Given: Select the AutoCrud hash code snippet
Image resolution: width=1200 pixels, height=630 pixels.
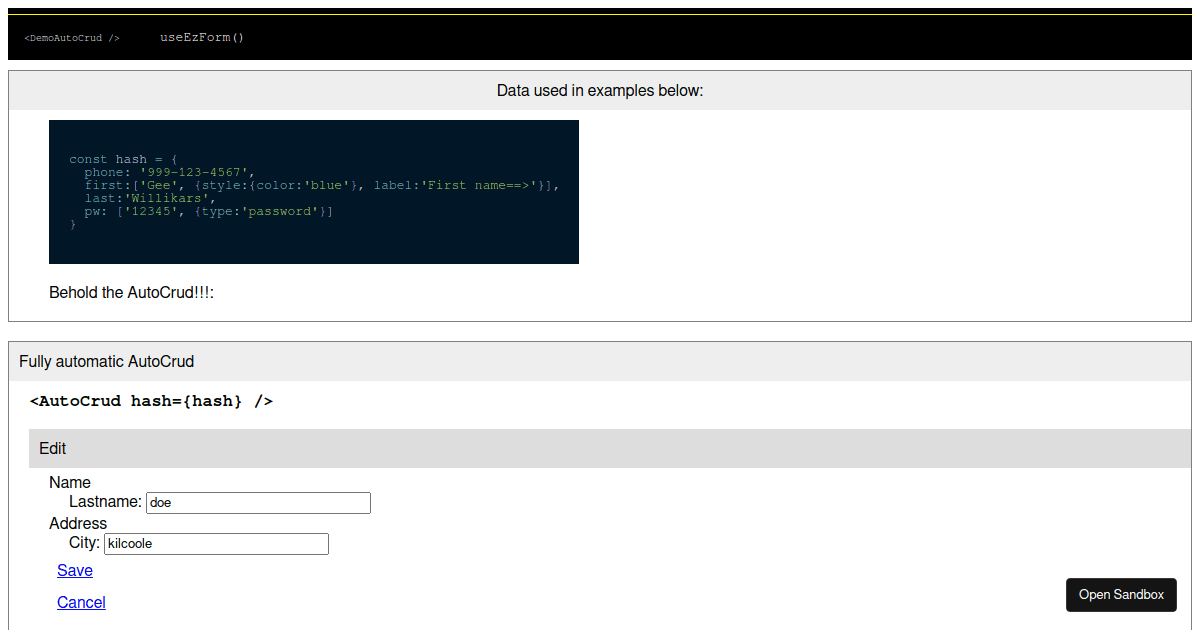Looking at the screenshot, I should coord(150,400).
